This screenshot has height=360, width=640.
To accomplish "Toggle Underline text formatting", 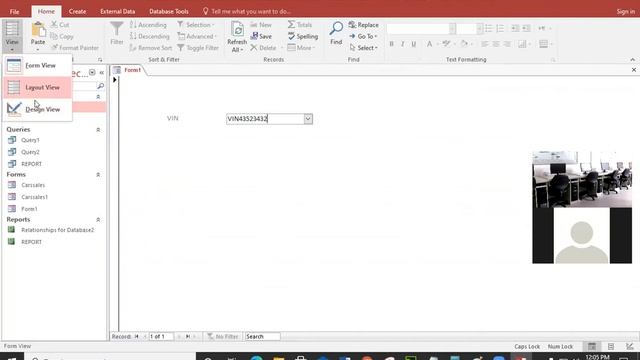I will 413,44.
